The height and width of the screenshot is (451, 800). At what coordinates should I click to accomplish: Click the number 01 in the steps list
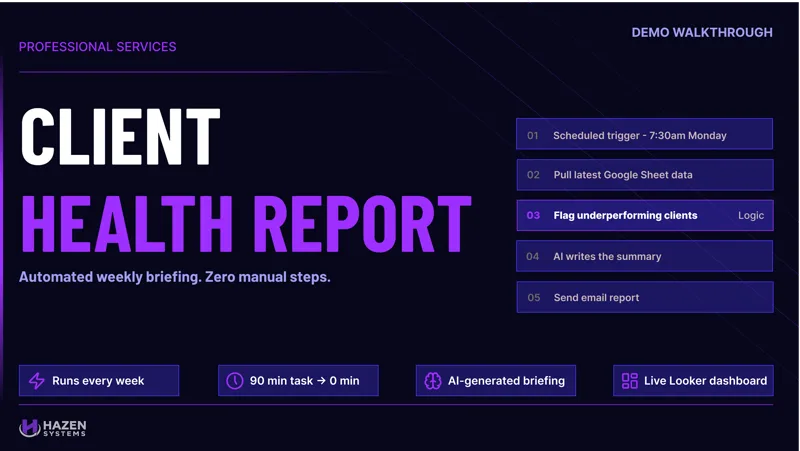[x=533, y=136]
